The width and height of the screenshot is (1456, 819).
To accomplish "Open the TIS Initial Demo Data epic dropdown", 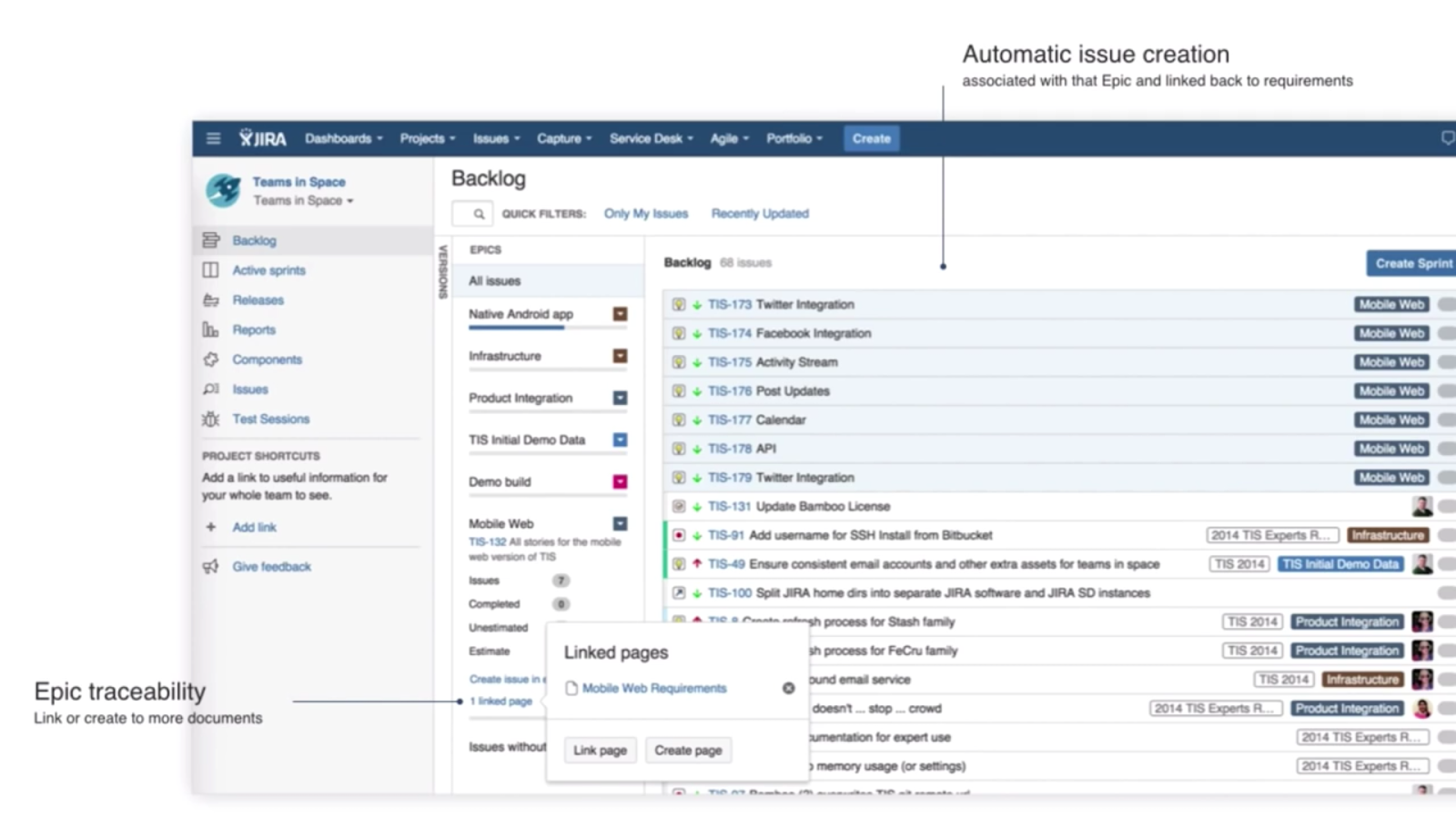I will (x=620, y=440).
